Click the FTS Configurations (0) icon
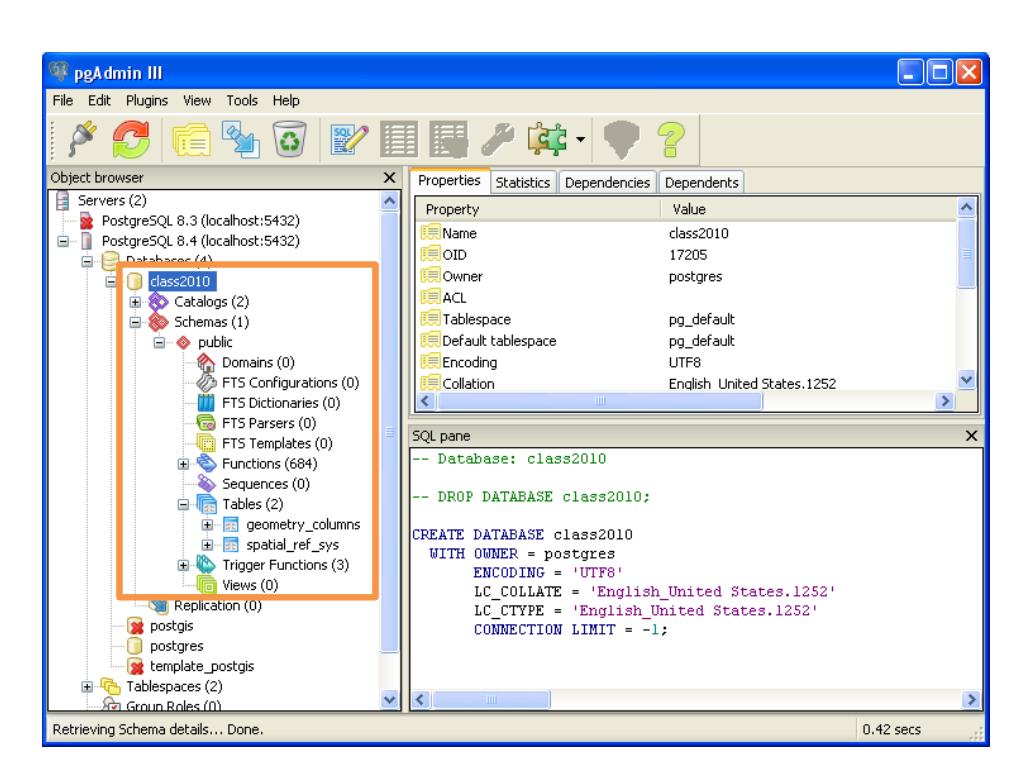This screenshot has height=768, width=1024. pyautogui.click(x=206, y=383)
